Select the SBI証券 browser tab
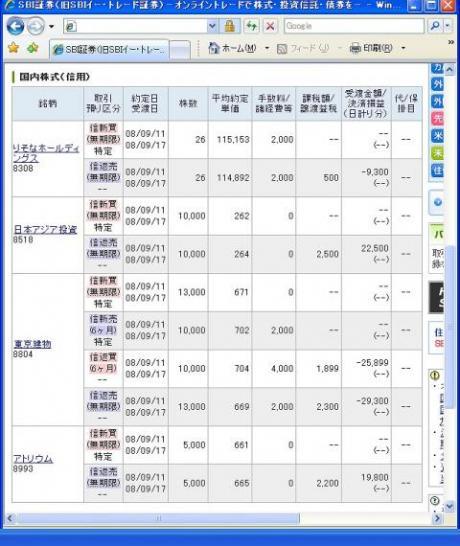Image resolution: width=460 pixels, height=546 pixels. pos(109,50)
